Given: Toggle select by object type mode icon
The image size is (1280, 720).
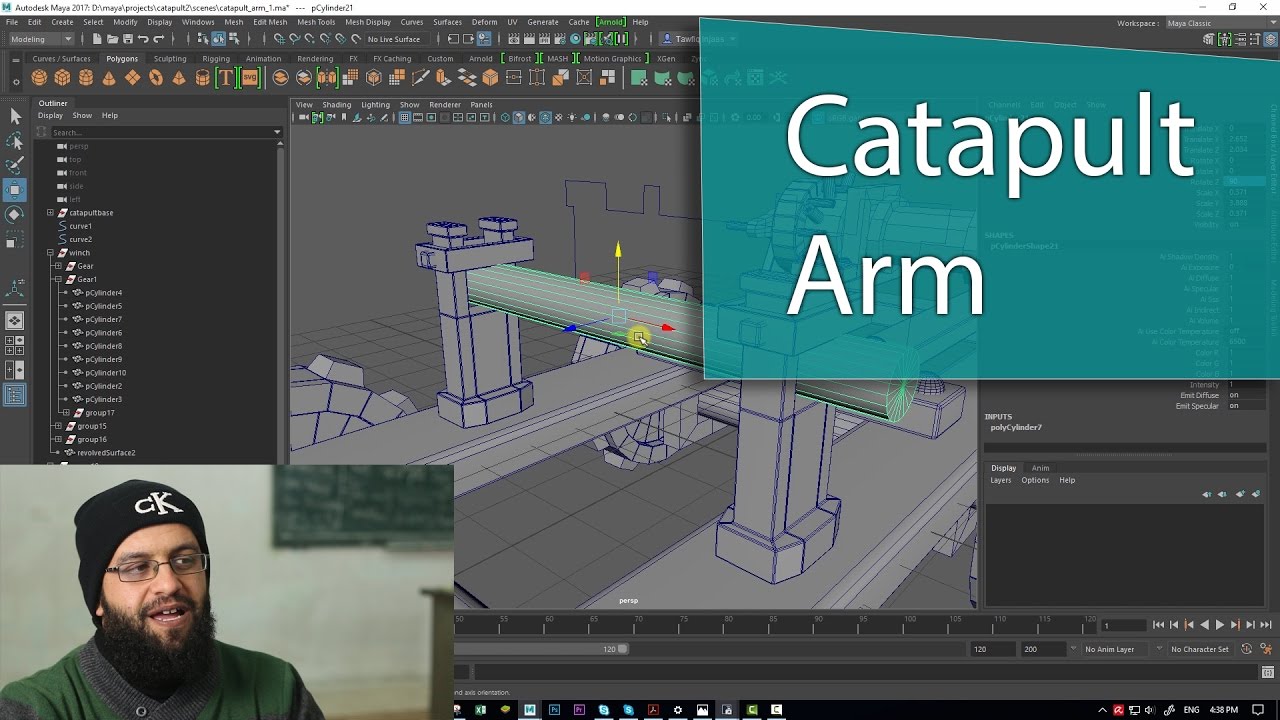Looking at the screenshot, I should 218,39.
